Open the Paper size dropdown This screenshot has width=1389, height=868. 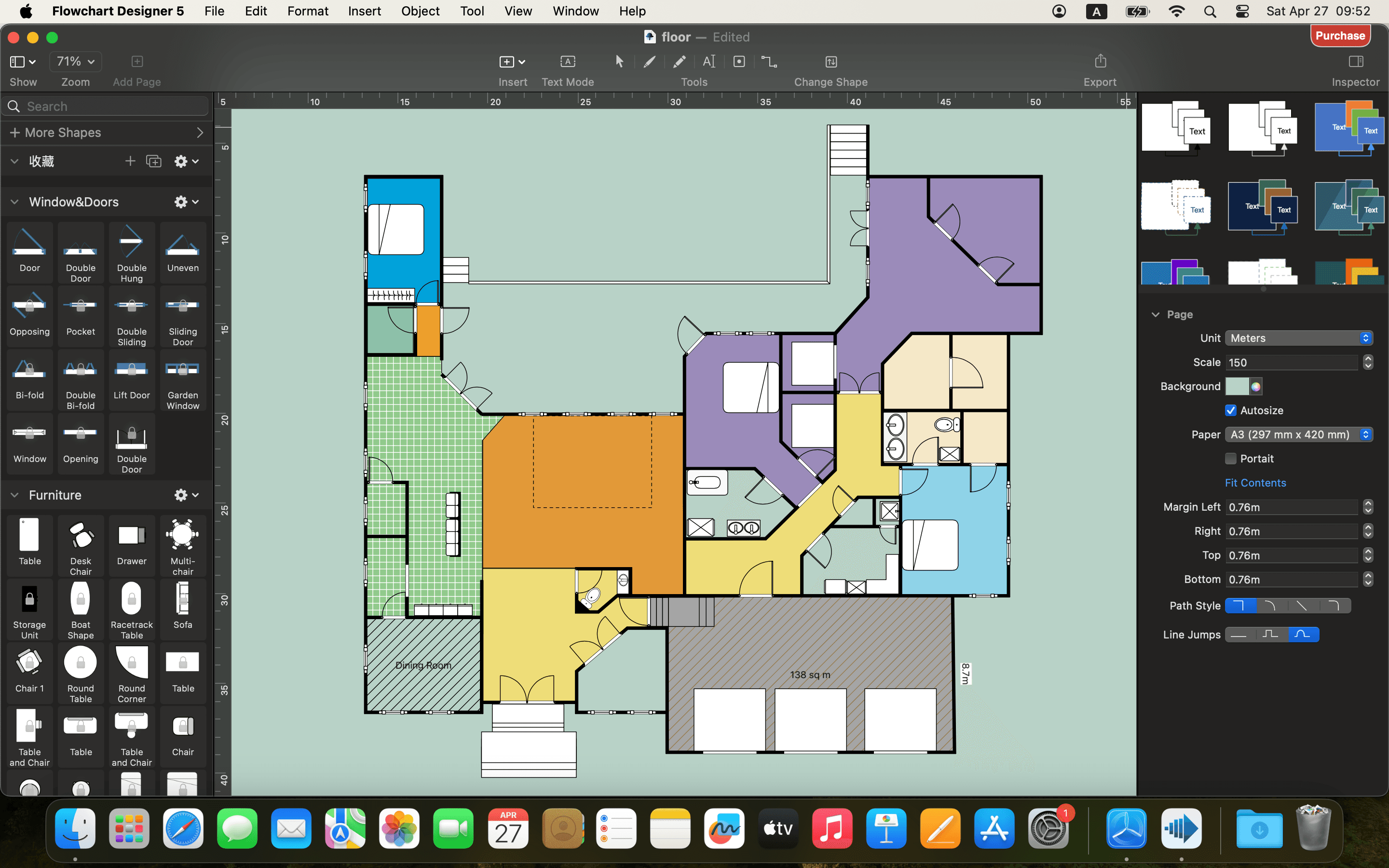[x=1298, y=434]
